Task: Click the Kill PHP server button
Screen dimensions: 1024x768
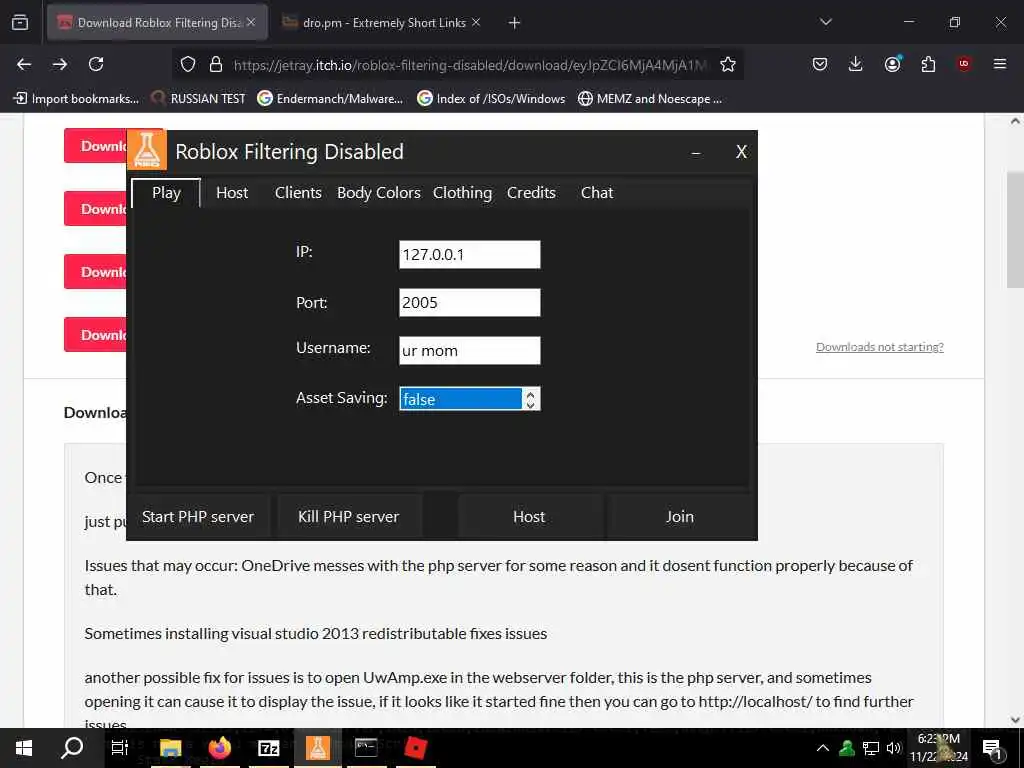Action: point(349,517)
